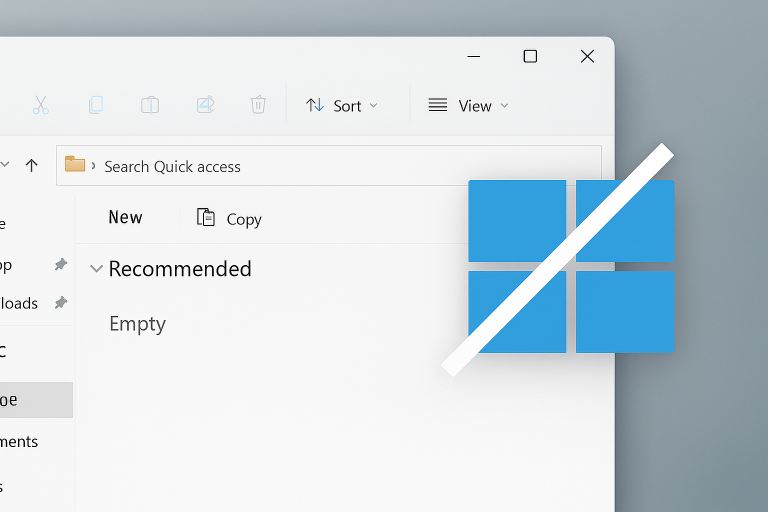Select the highlighted sidebar item
The width and height of the screenshot is (768, 512).
(36, 400)
